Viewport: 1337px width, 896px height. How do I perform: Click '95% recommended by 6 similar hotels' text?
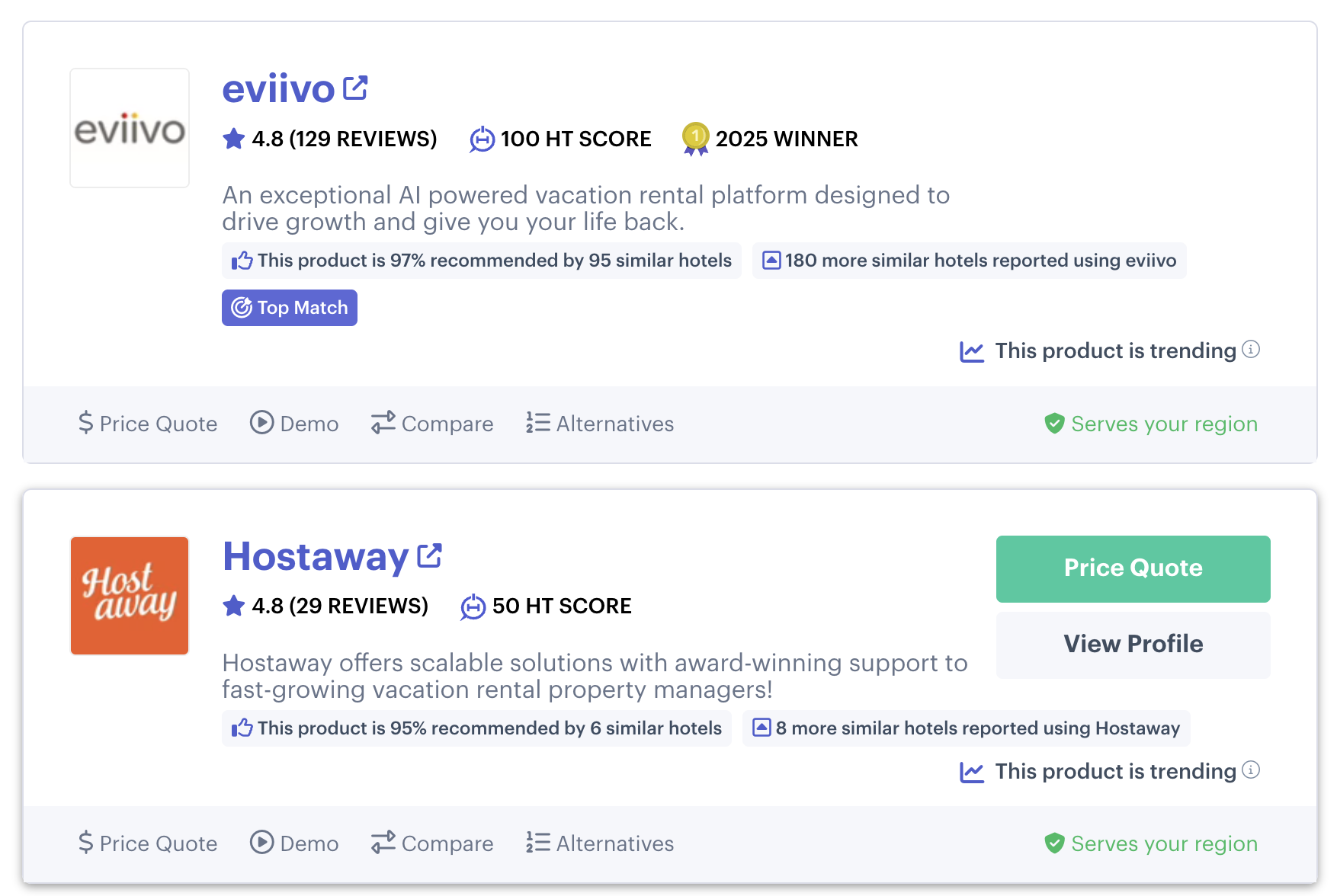click(489, 728)
